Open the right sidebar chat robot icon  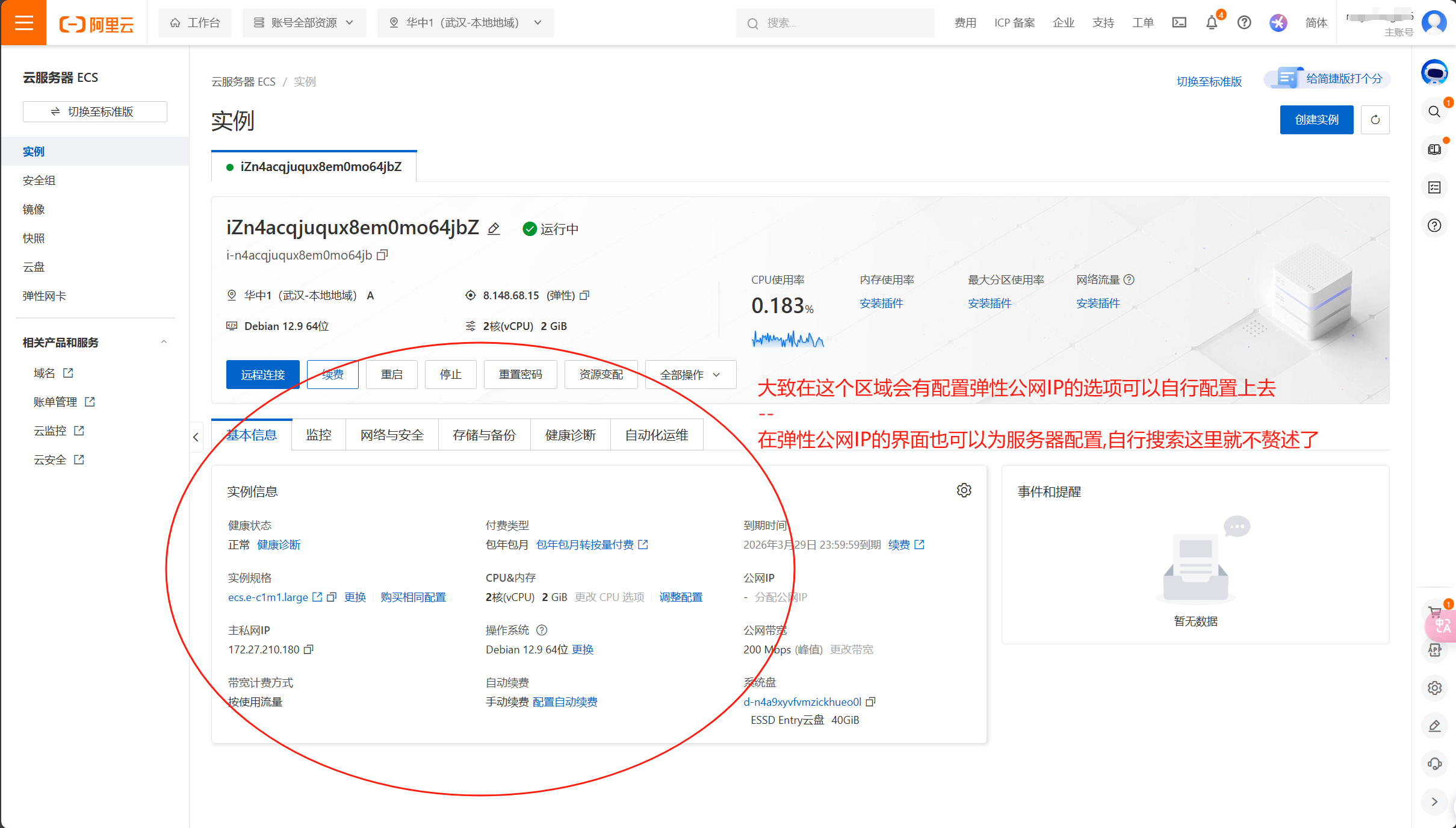(1434, 73)
